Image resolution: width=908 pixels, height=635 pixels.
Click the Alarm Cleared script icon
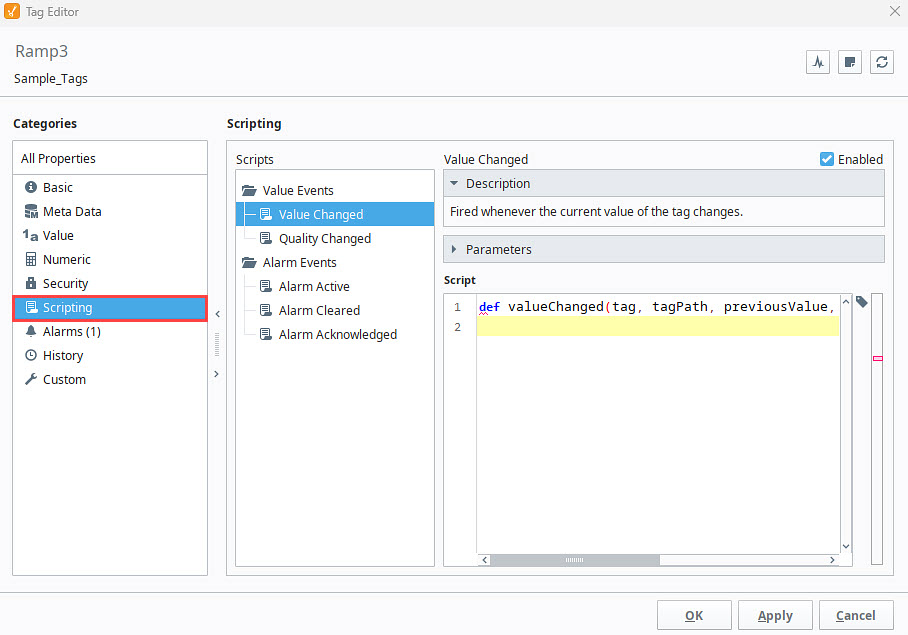click(266, 310)
